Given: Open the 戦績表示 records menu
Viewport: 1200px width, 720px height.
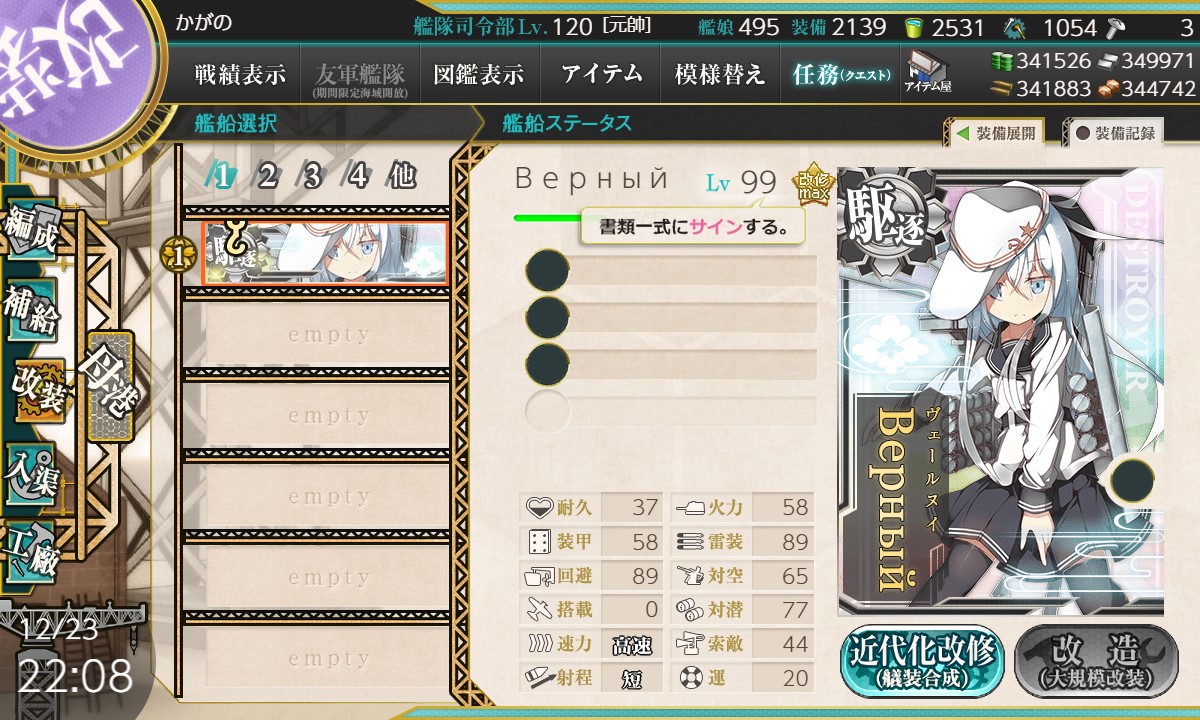Looking at the screenshot, I should [239, 74].
